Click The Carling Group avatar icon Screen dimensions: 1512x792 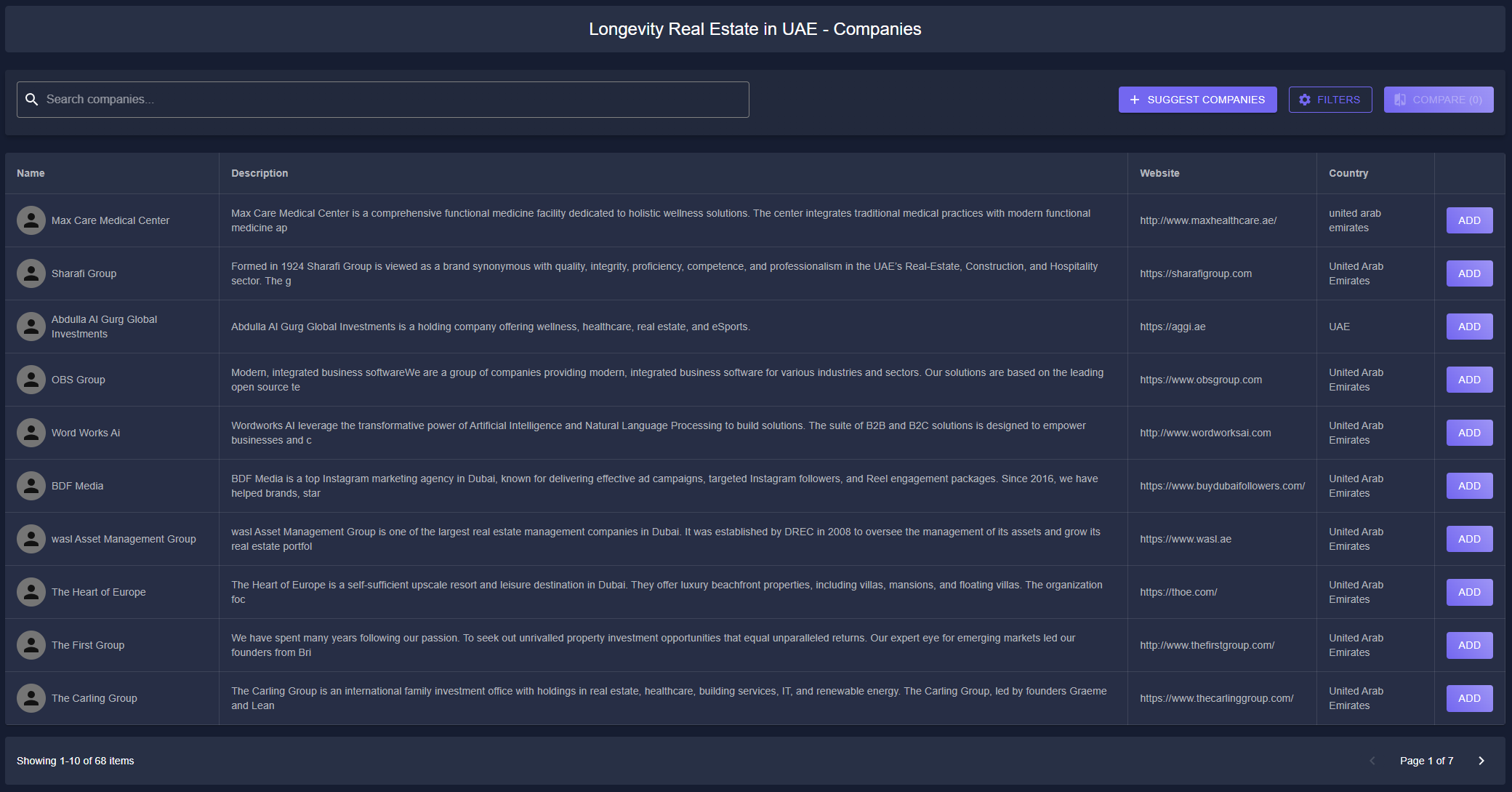click(x=31, y=698)
